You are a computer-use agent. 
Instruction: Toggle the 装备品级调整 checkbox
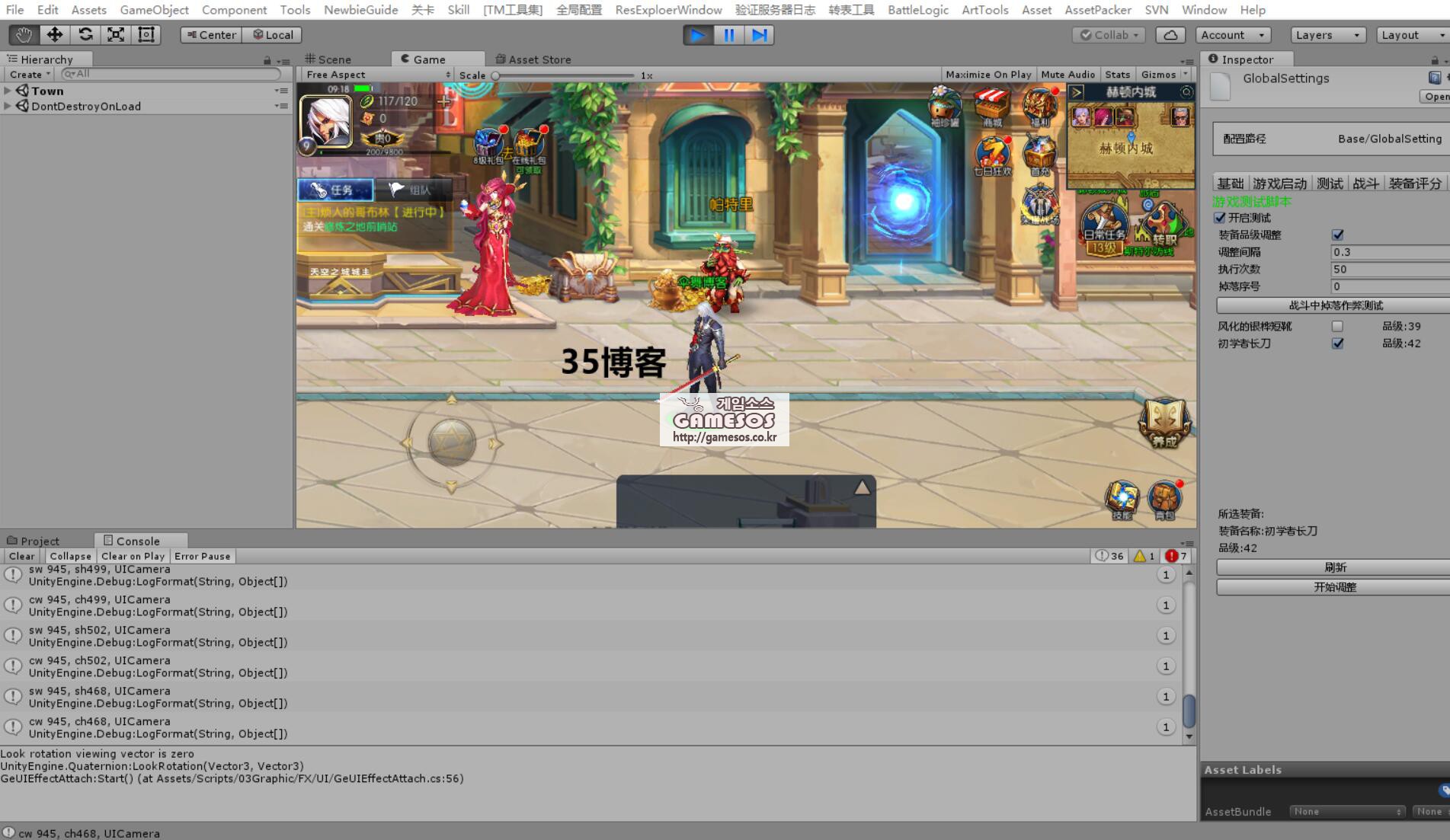1337,235
